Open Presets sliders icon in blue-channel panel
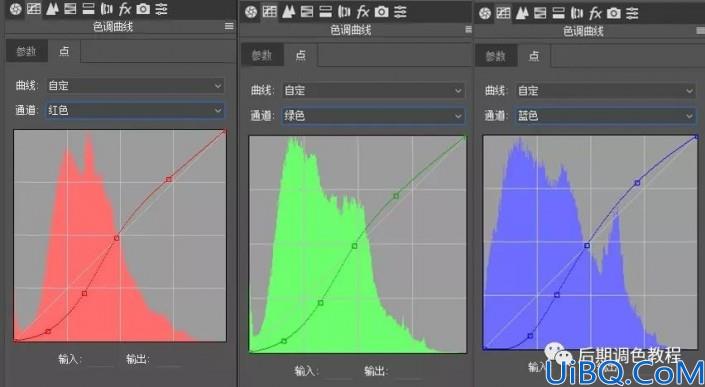705x387 pixels. [x=632, y=13]
